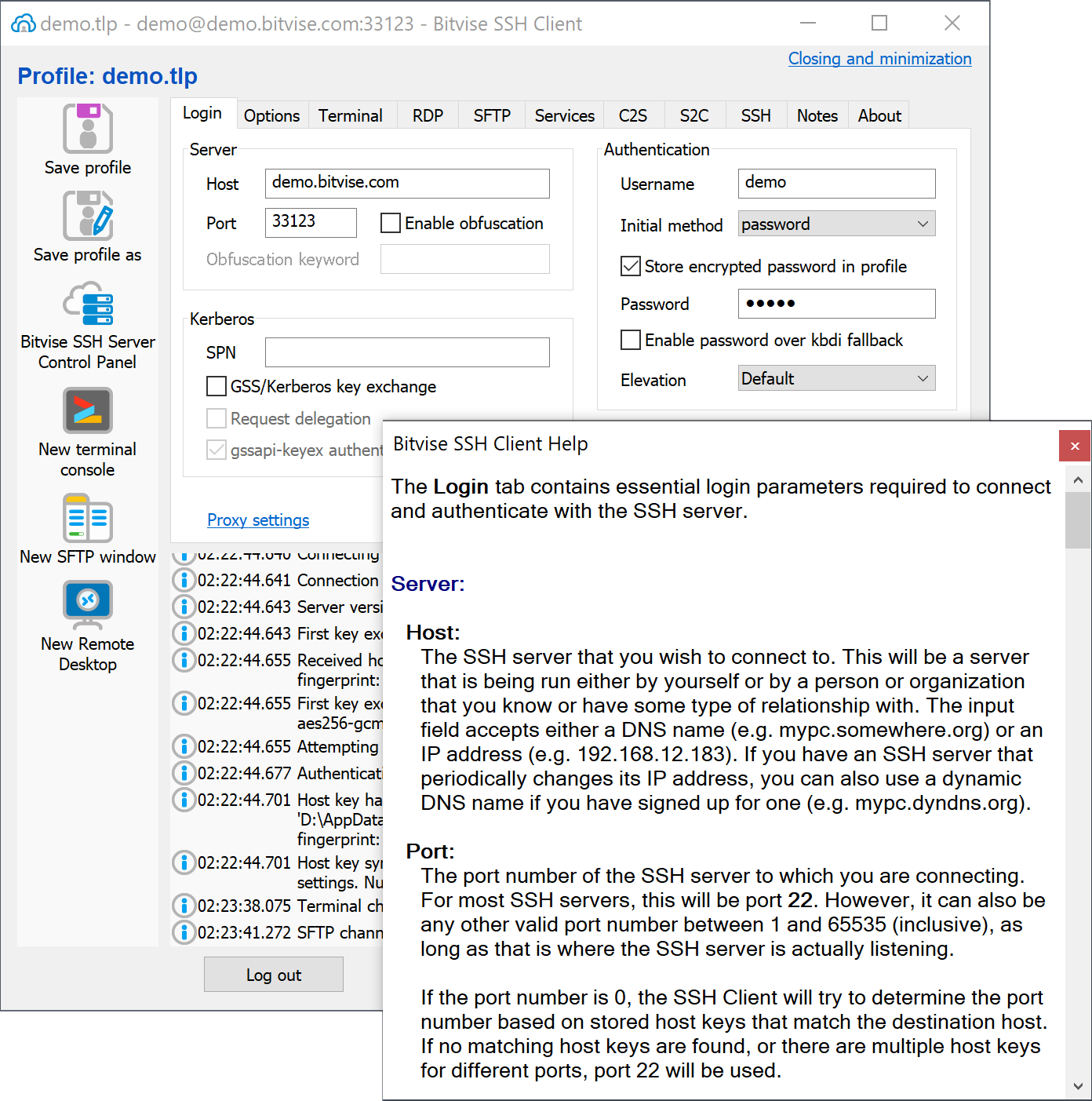The width and height of the screenshot is (1092, 1101).
Task: Click the Save profile icon
Action: tap(88, 128)
